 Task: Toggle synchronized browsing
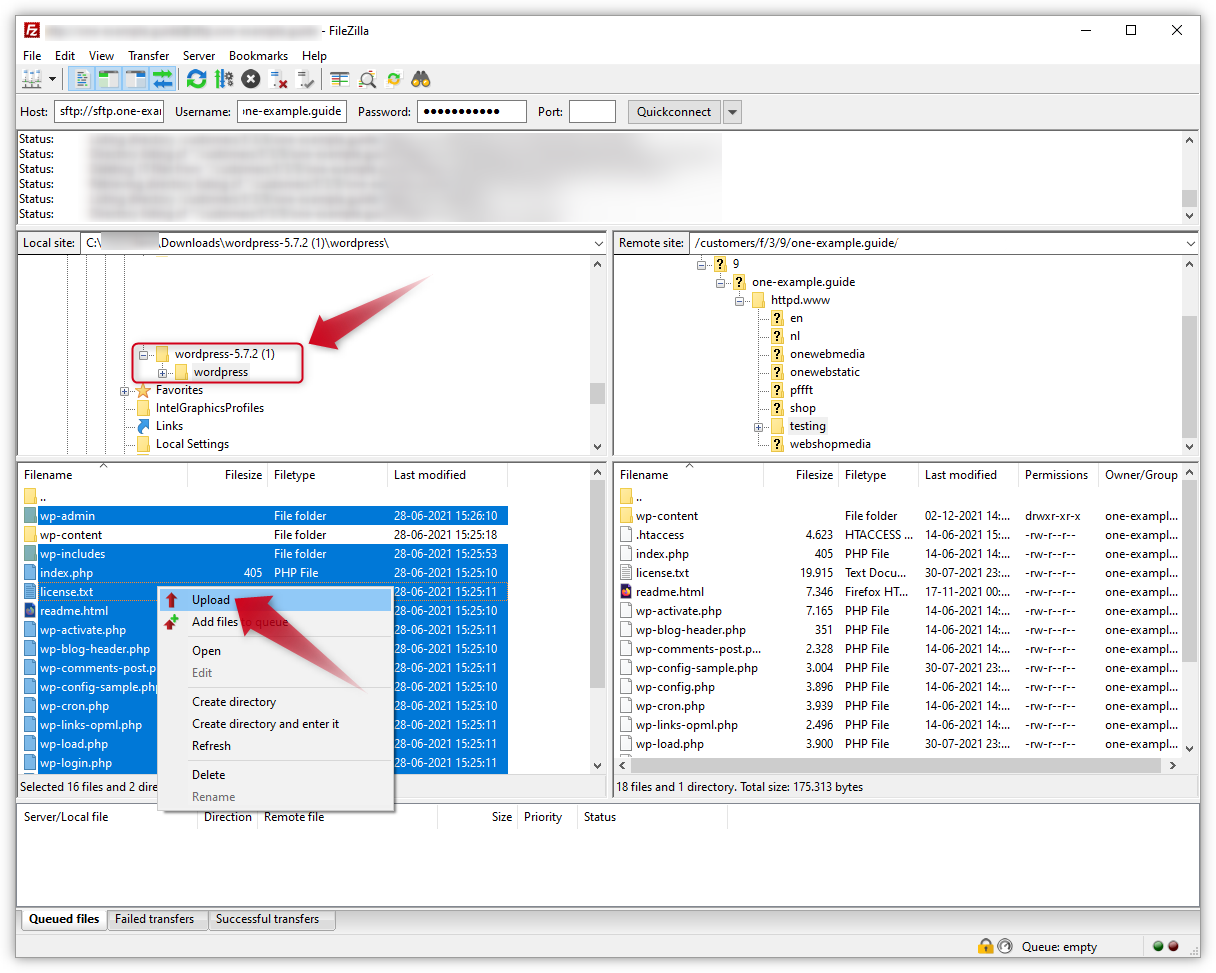coord(393,79)
